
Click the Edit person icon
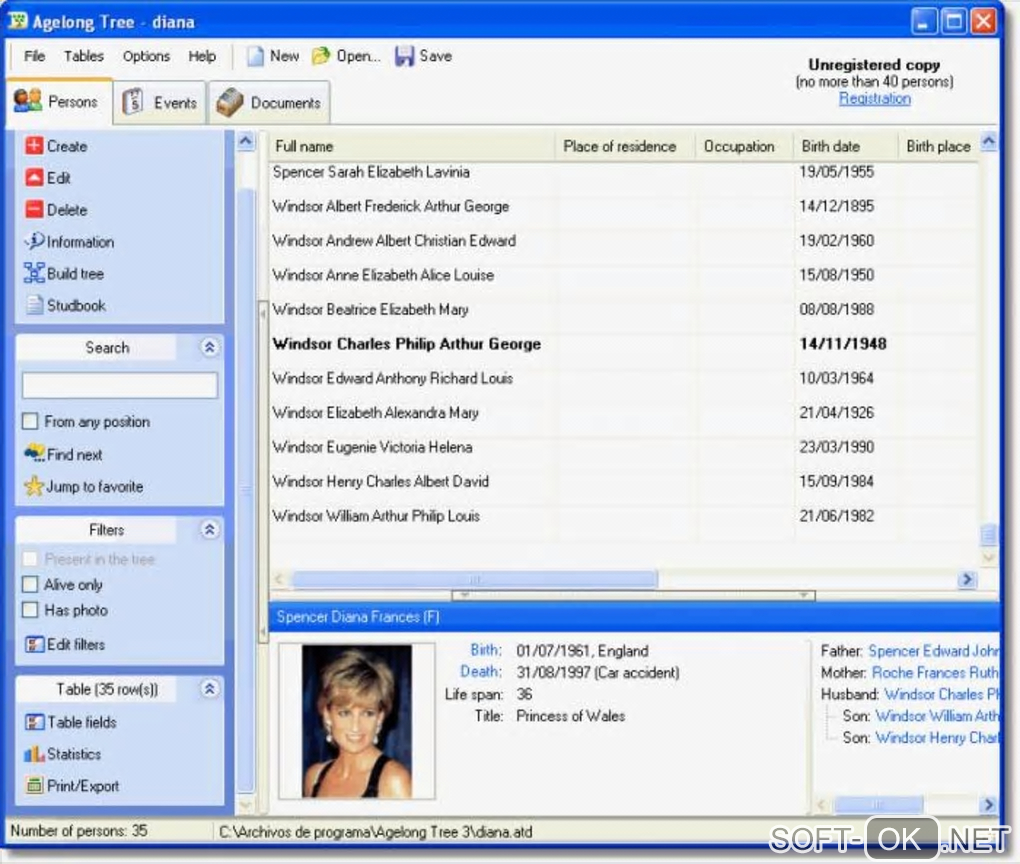[x=34, y=177]
